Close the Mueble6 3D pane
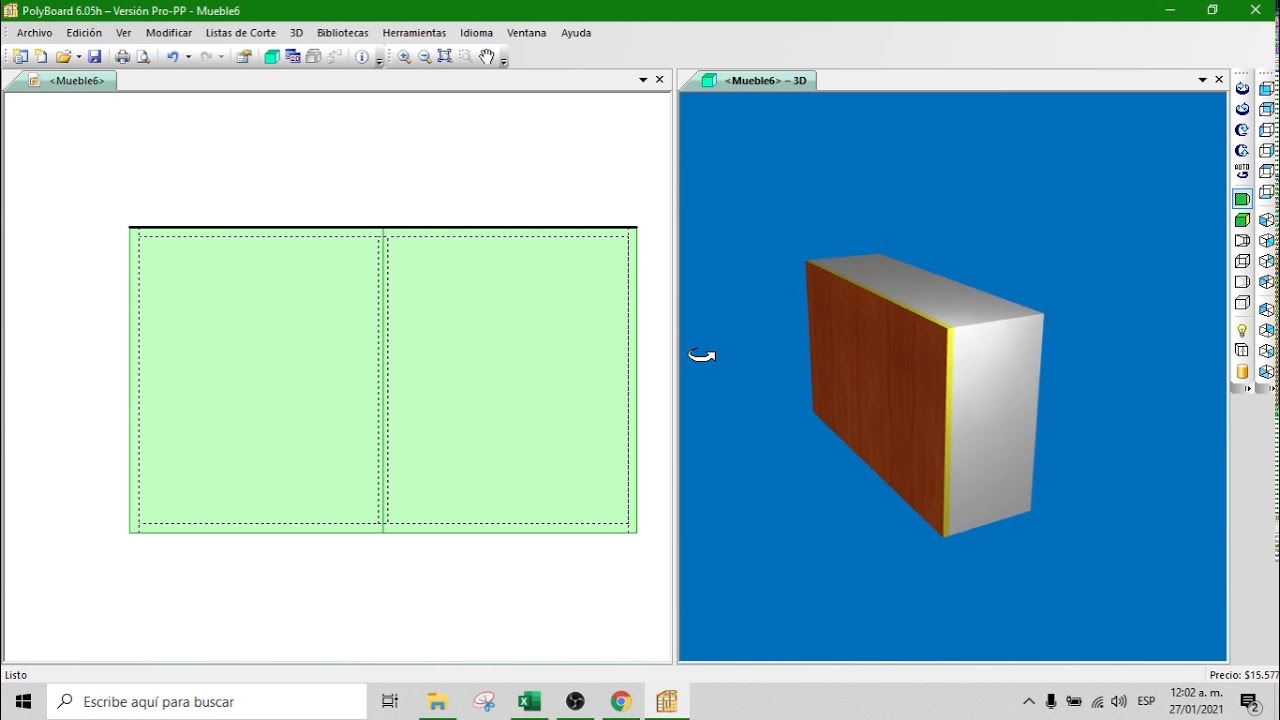The width and height of the screenshot is (1280, 720). point(1219,80)
